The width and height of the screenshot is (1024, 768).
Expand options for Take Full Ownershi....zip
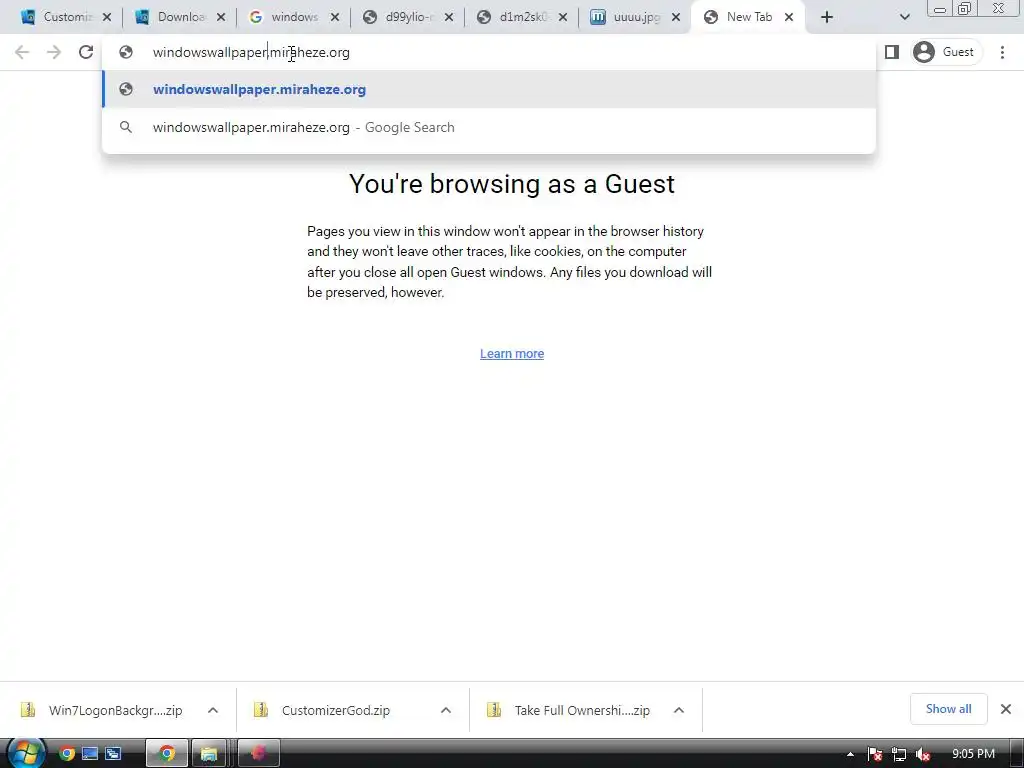(x=679, y=711)
